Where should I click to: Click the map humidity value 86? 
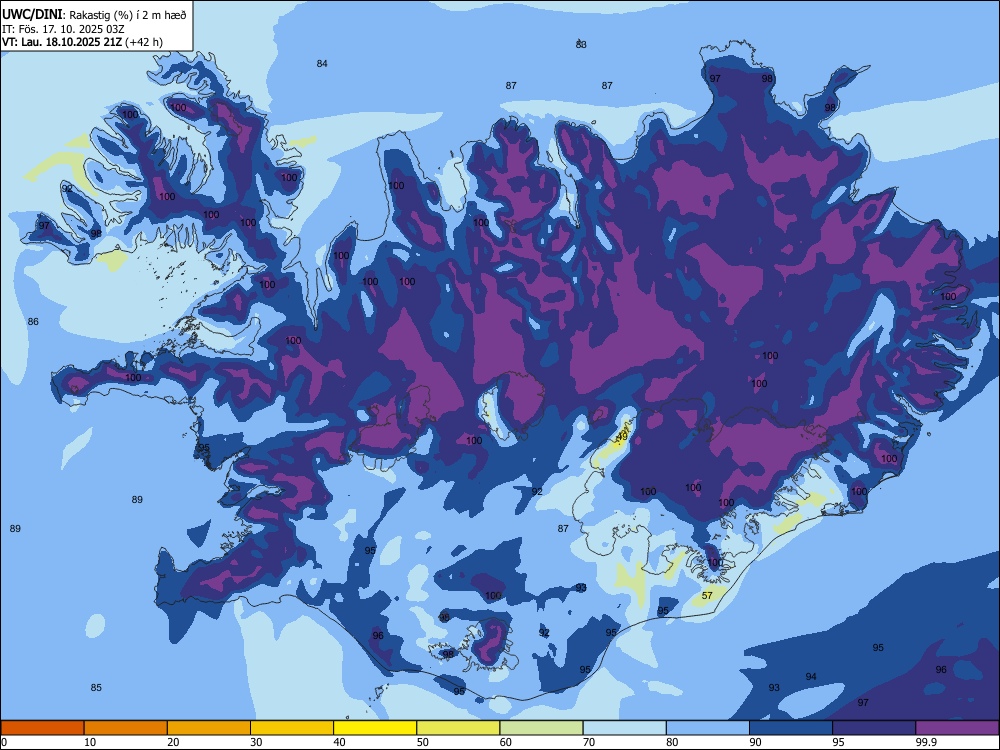coord(33,321)
